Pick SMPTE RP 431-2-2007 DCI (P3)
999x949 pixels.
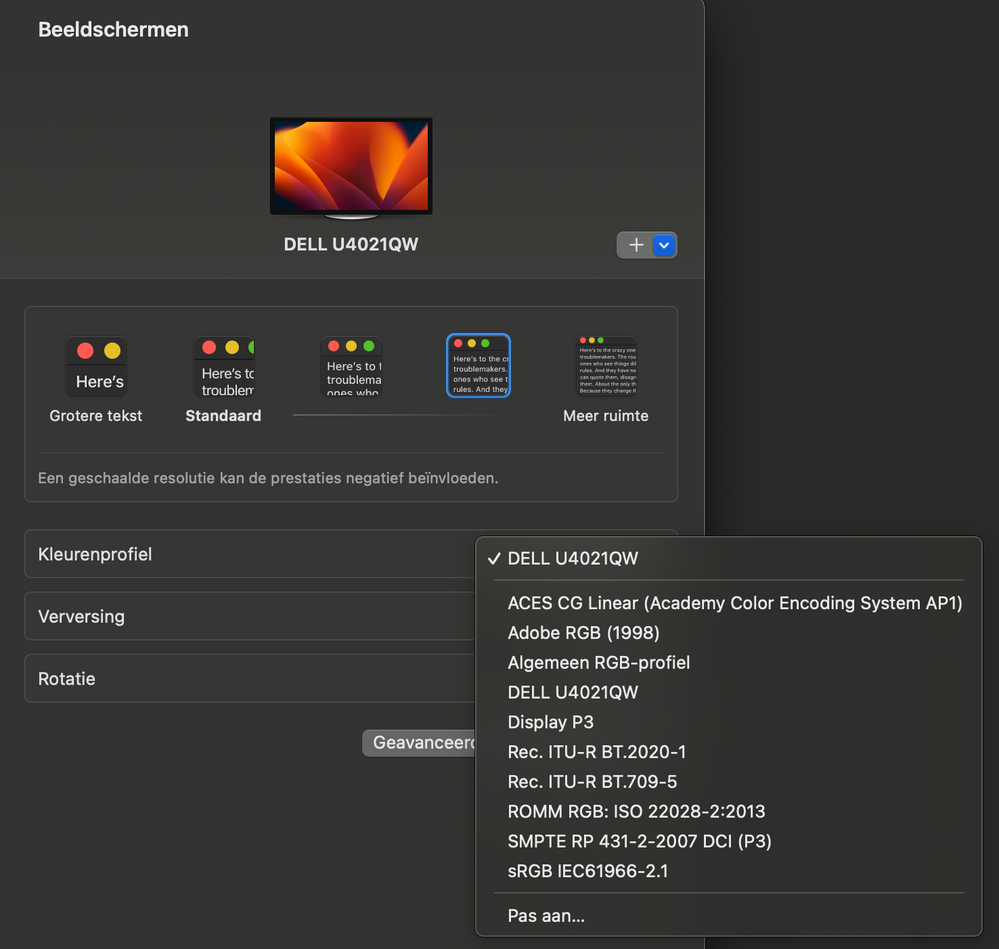729,841
